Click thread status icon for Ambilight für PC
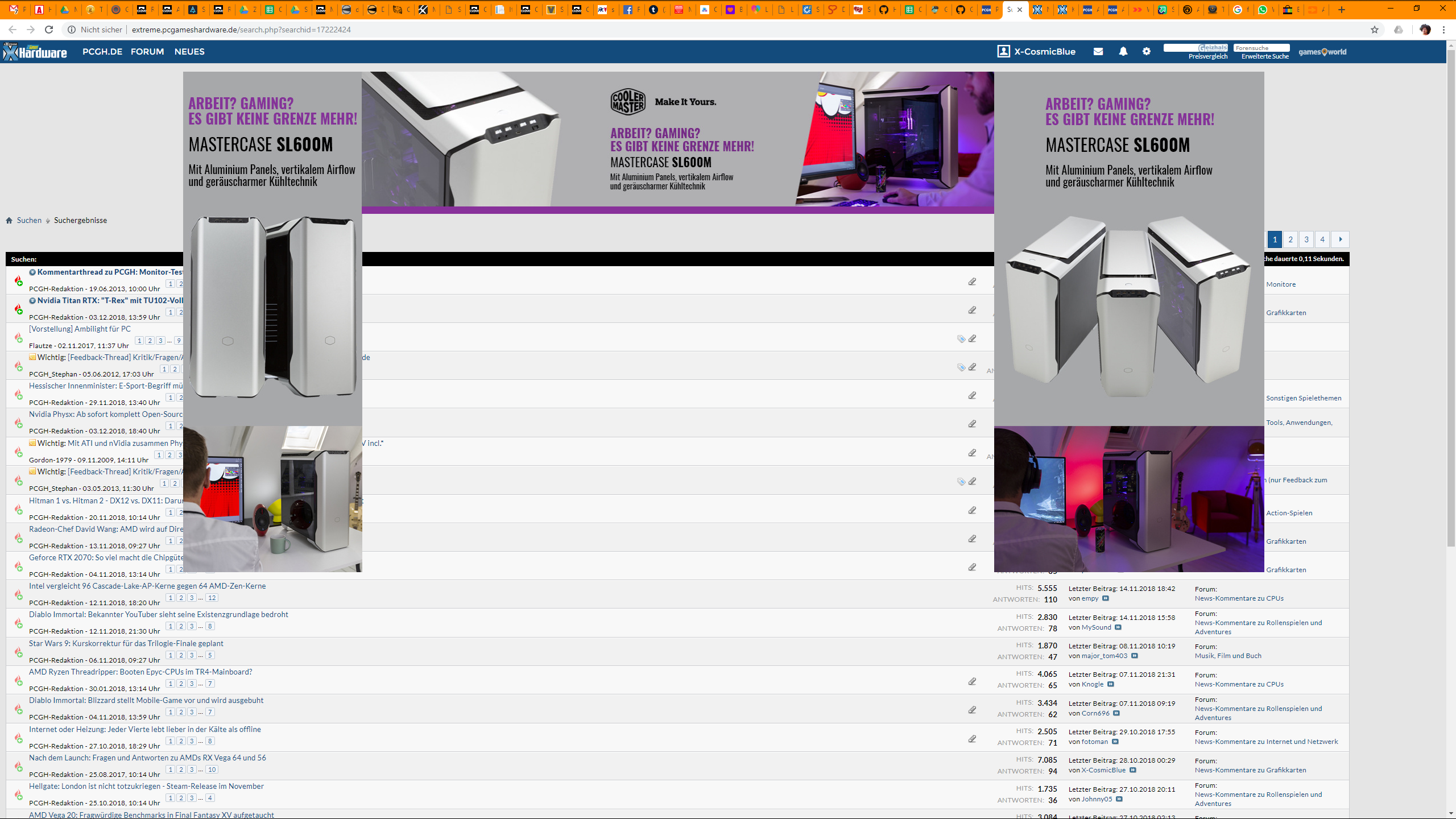The width and height of the screenshot is (1456, 819). pos(18,338)
